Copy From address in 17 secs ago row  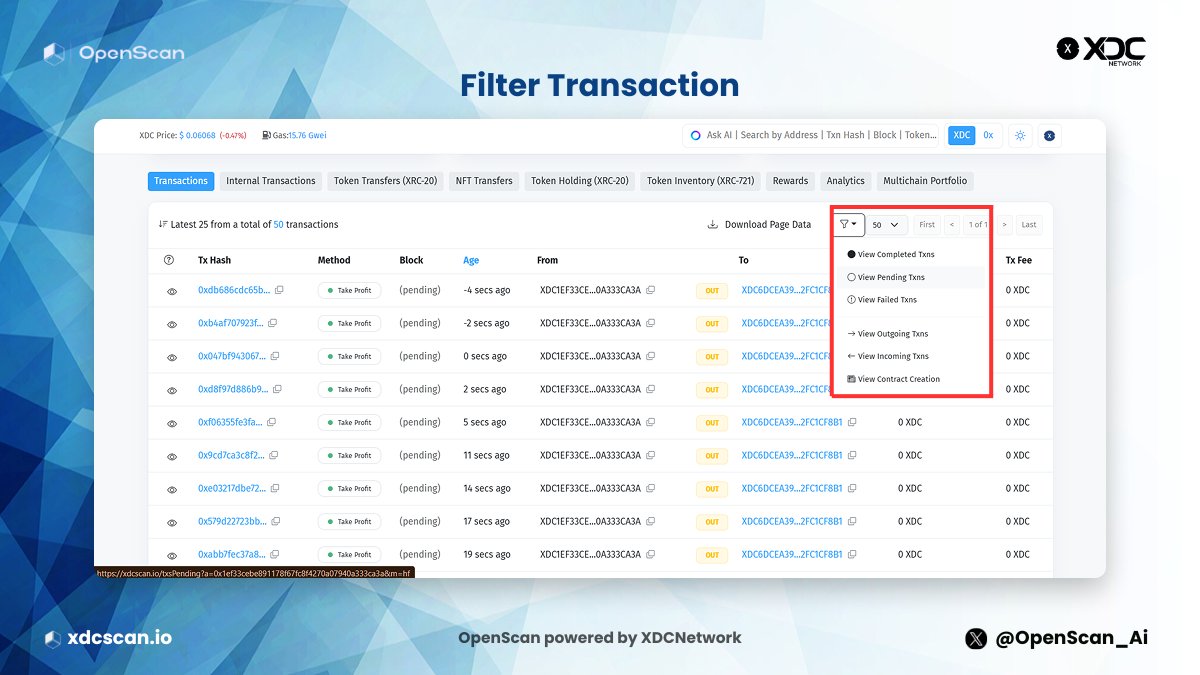pos(651,521)
